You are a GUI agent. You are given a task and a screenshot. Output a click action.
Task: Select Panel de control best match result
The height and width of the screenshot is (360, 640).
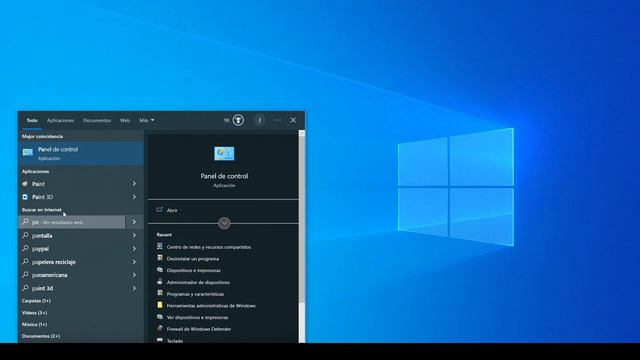(81, 153)
